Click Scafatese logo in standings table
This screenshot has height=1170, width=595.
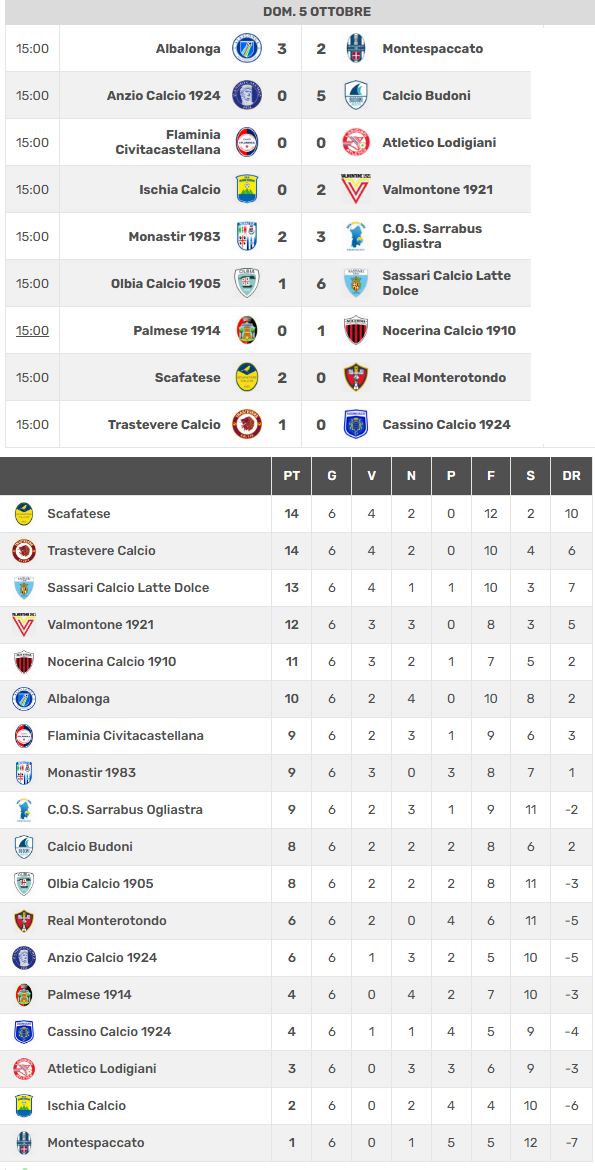click(24, 513)
